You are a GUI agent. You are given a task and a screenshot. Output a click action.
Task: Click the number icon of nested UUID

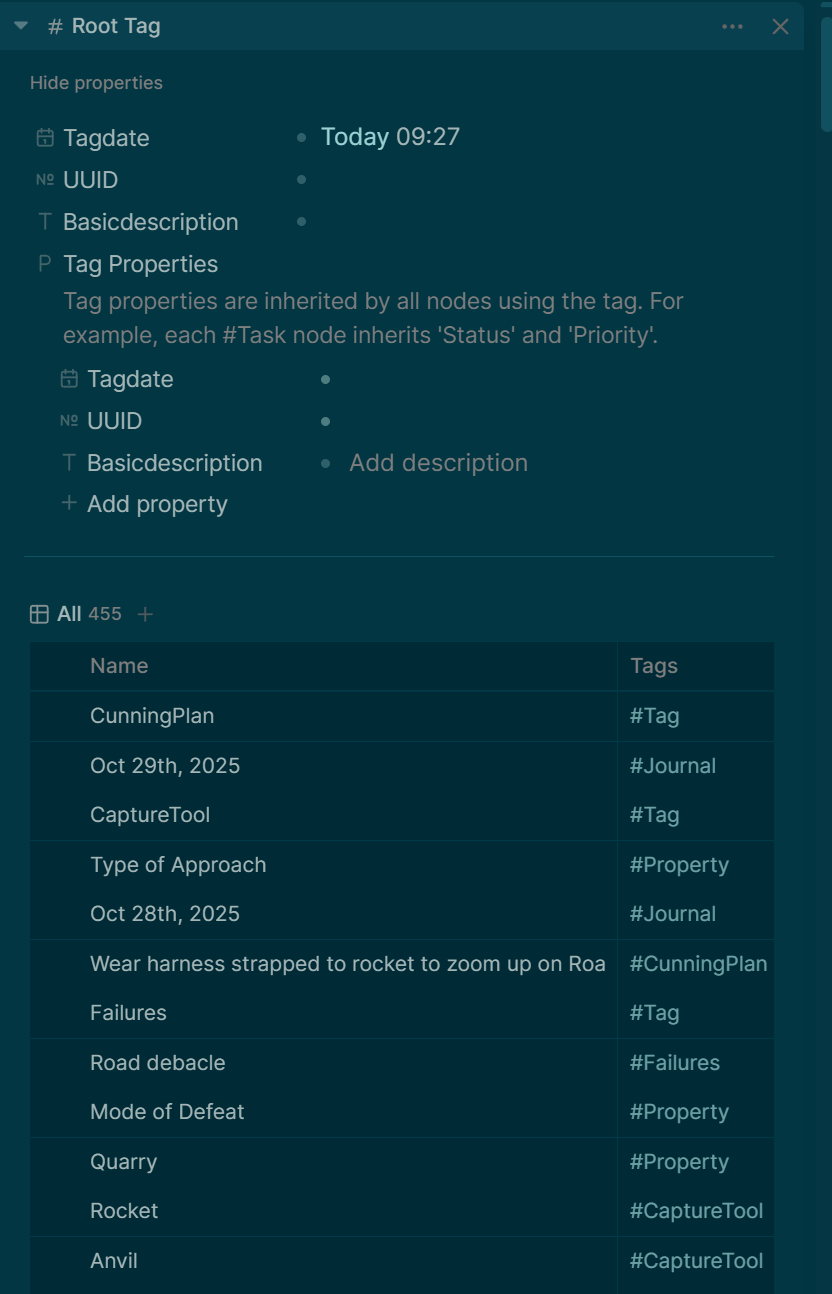click(x=69, y=421)
